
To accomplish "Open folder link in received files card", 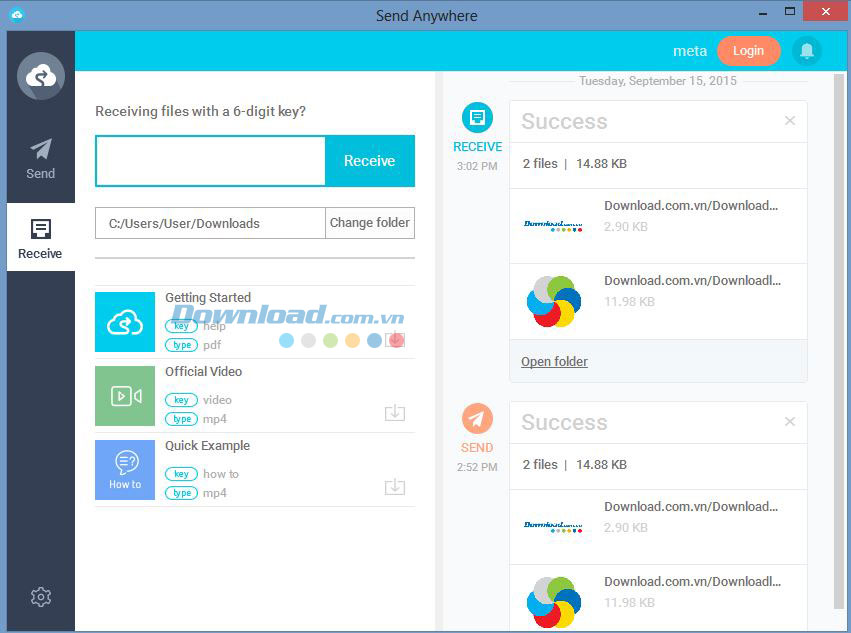I will tap(554, 362).
